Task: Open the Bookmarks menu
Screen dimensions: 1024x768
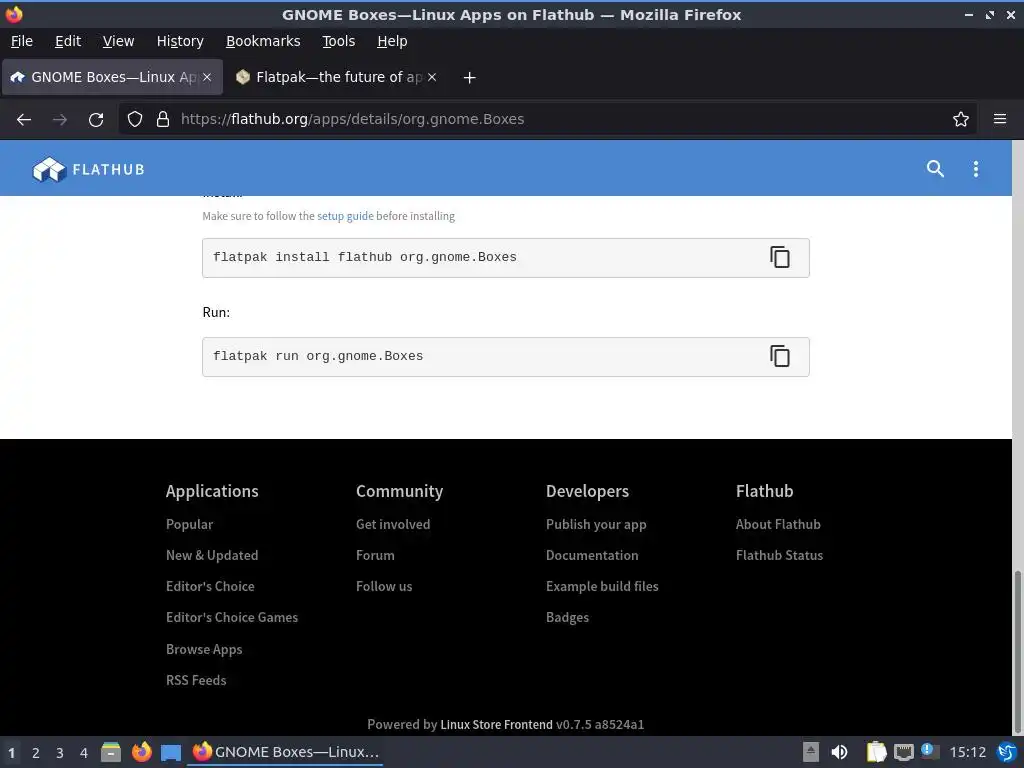Action: click(263, 41)
